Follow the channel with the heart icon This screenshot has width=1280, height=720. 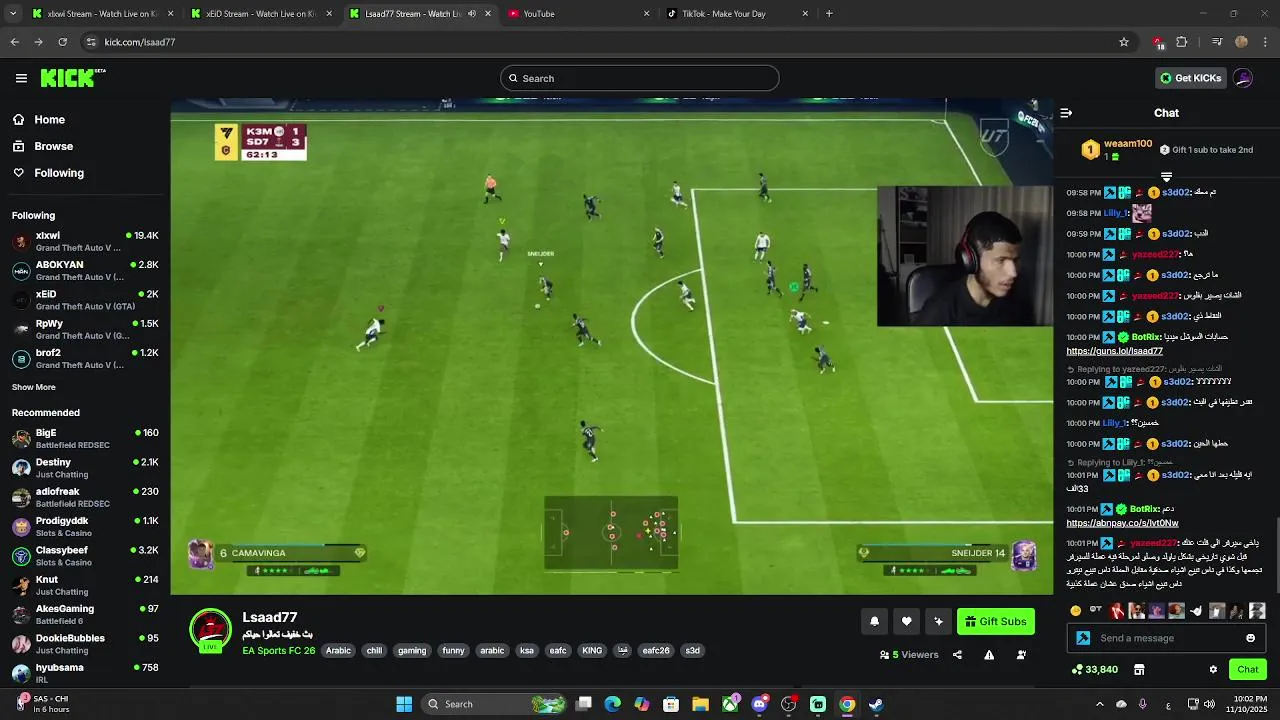pyautogui.click(x=906, y=621)
